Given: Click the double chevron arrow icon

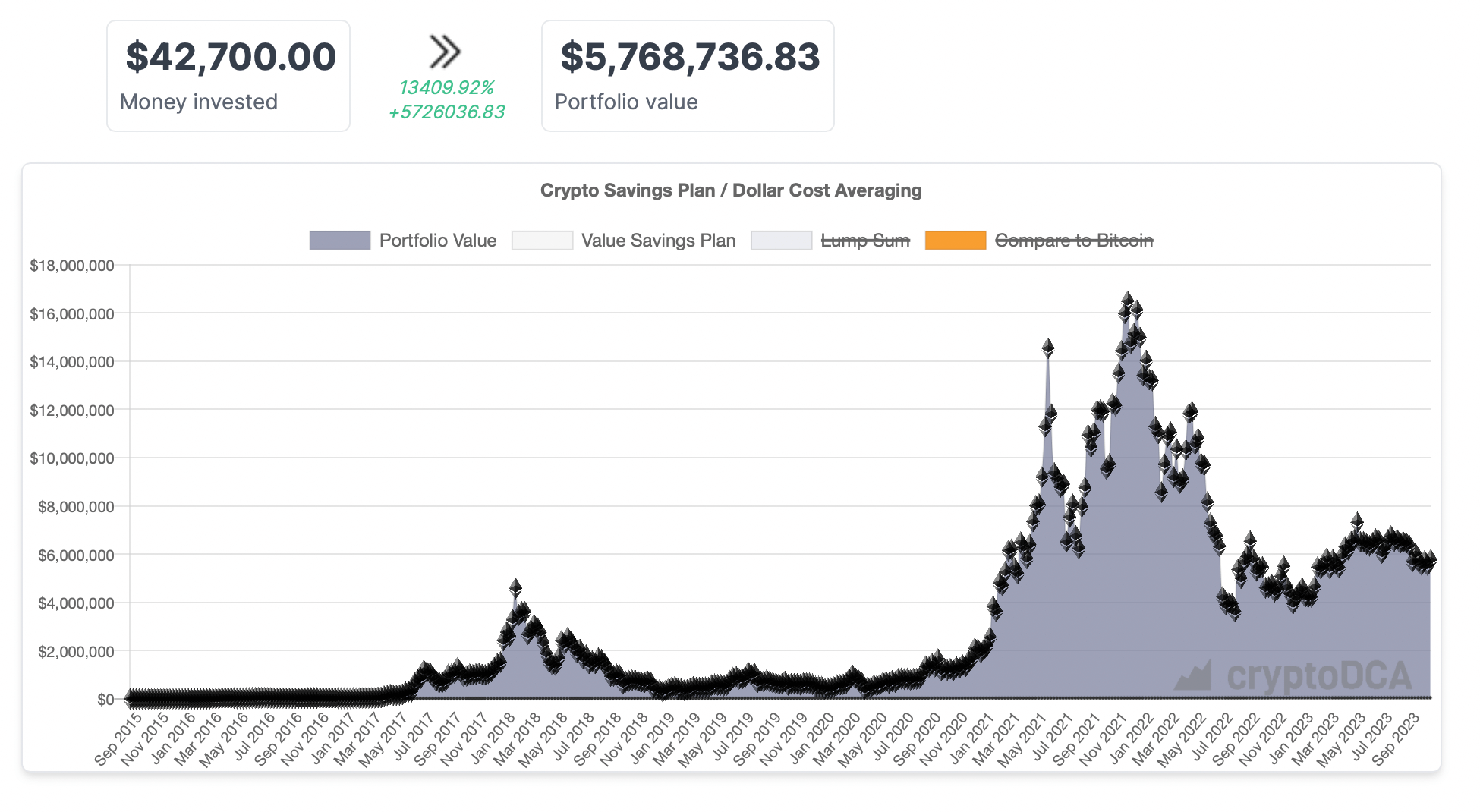Looking at the screenshot, I should coord(445,52).
